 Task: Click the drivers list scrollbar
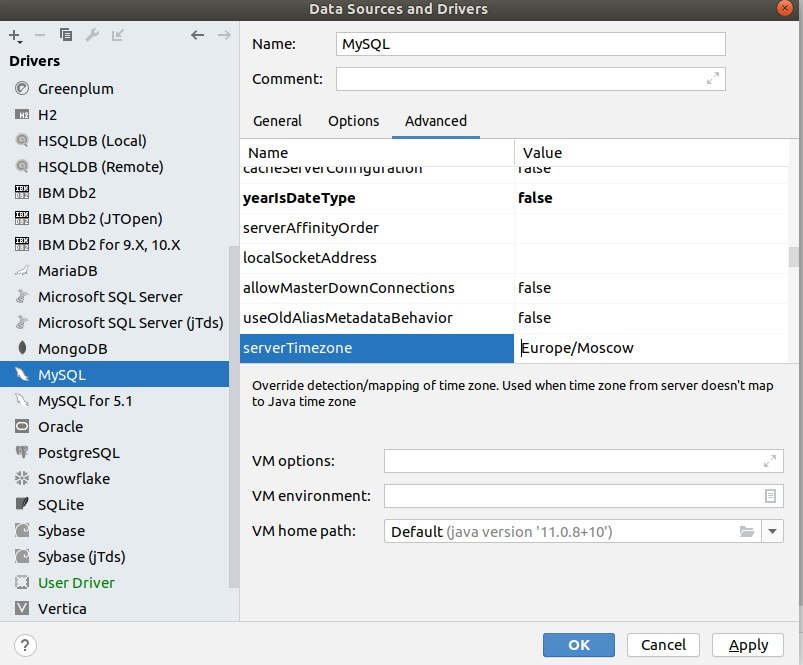tap(234, 417)
